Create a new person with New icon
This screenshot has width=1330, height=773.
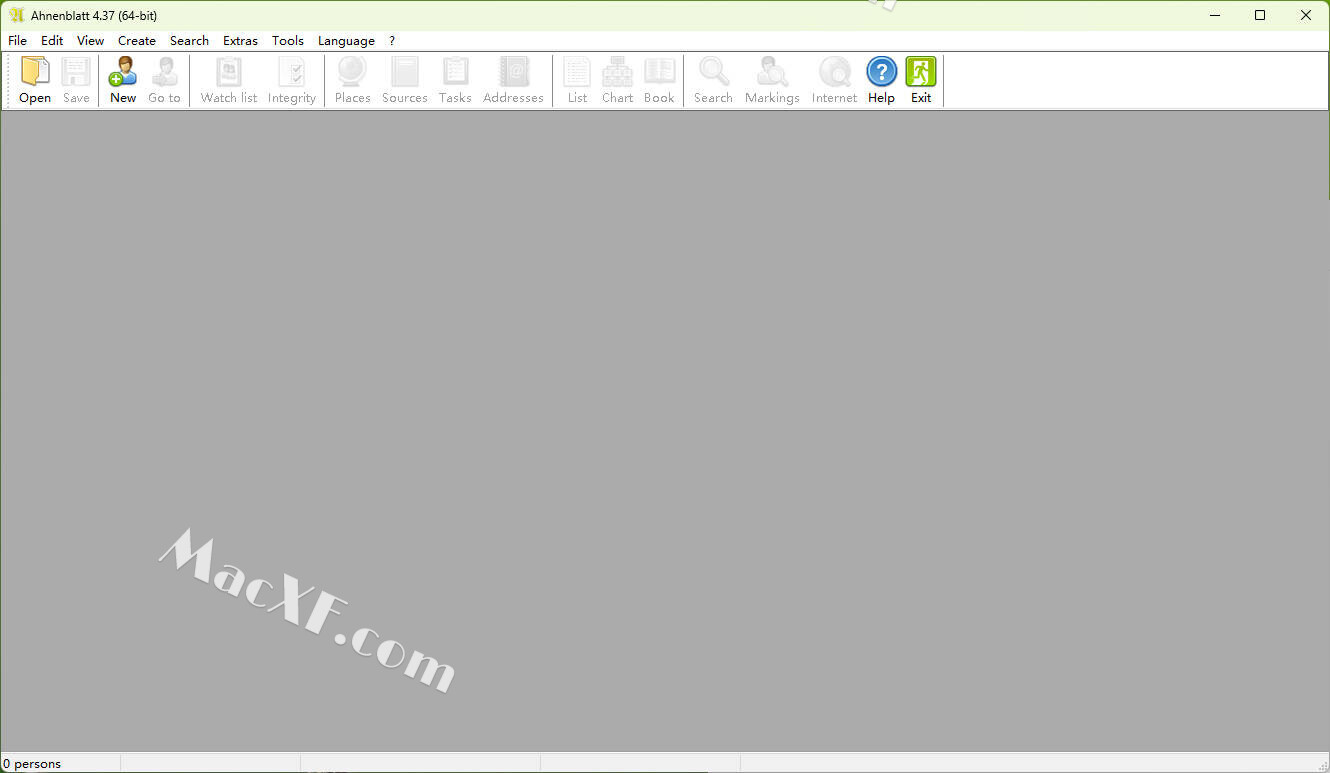(123, 73)
